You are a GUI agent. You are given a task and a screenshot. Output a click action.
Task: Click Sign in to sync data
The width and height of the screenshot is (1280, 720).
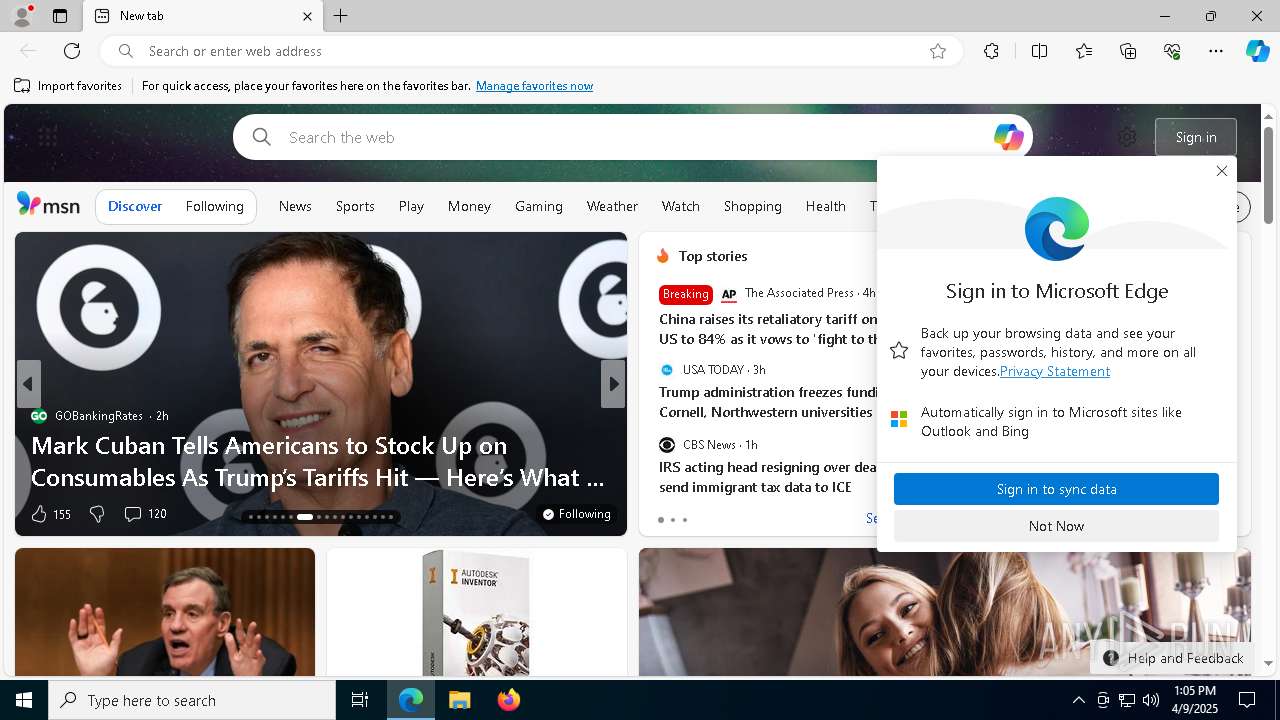(x=1056, y=489)
